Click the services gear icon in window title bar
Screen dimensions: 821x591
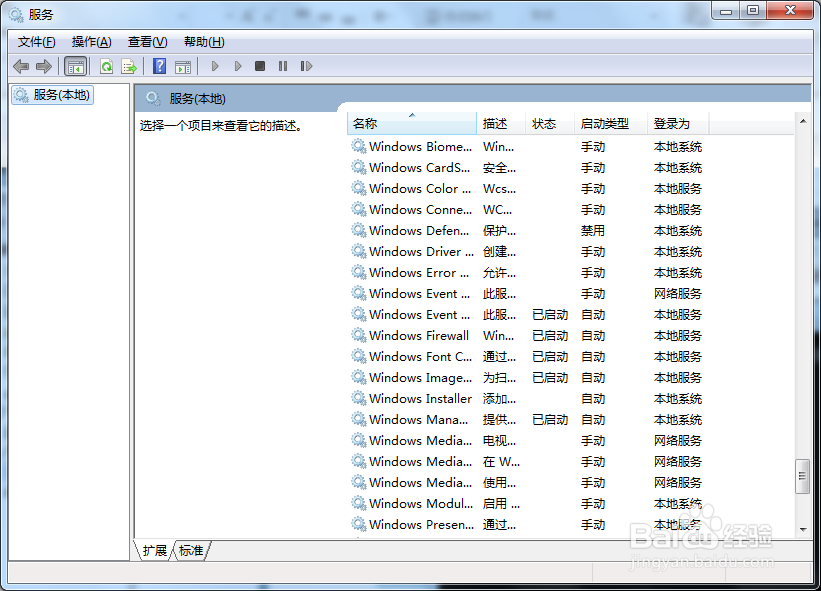point(16,15)
